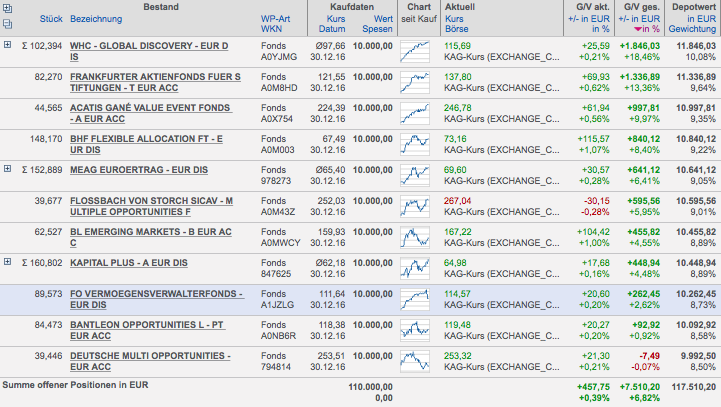Sort G/V ges. by +/- in EUR
Viewport: 721px width, 407px height.
639,19
